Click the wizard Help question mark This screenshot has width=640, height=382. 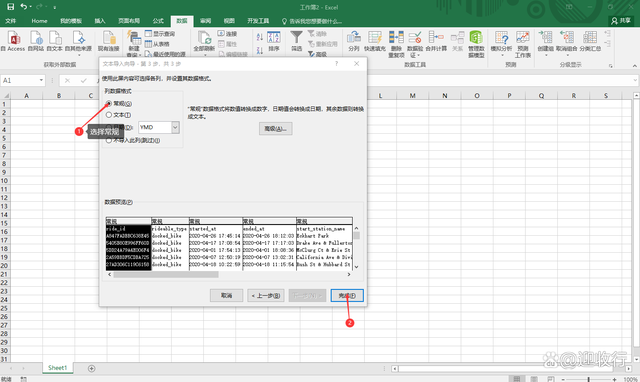[336, 63]
